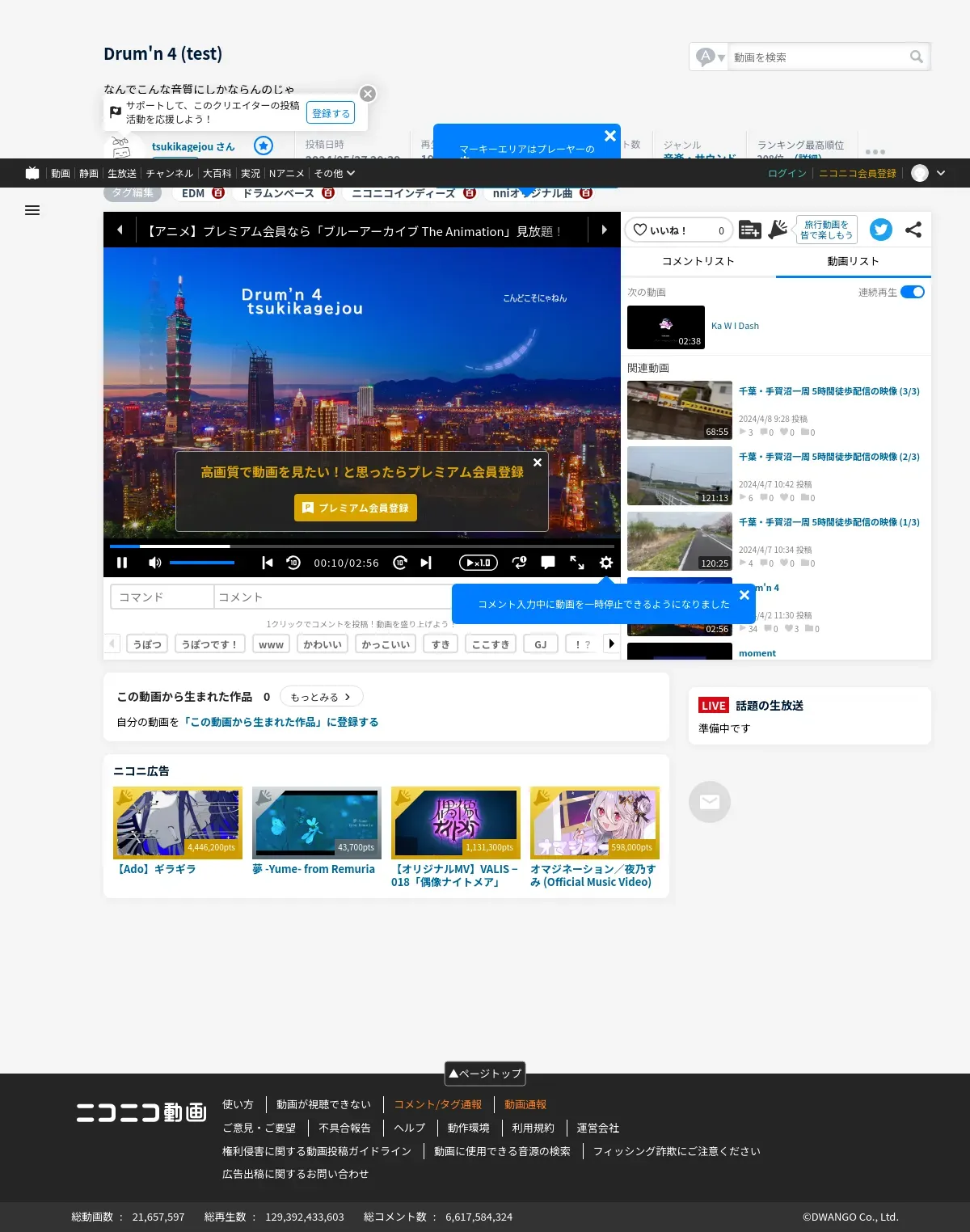
Task: Click the いいね！ like button
Action: pyautogui.click(x=679, y=230)
